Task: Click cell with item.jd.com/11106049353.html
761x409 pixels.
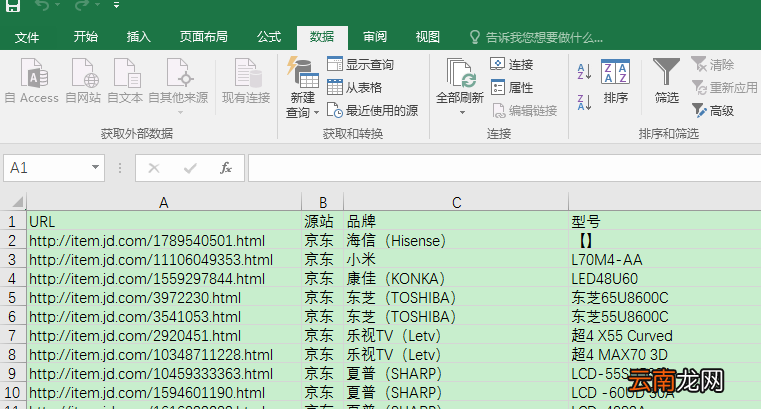Action: pos(164,260)
